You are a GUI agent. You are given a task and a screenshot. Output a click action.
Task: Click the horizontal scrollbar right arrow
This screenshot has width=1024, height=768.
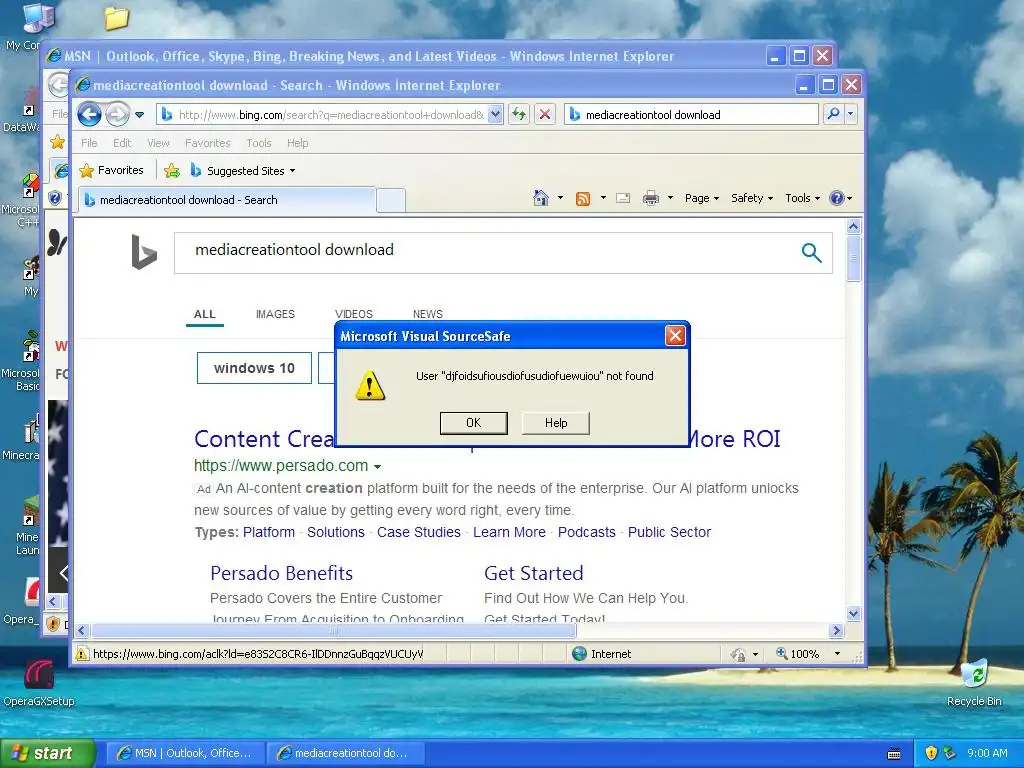point(837,631)
